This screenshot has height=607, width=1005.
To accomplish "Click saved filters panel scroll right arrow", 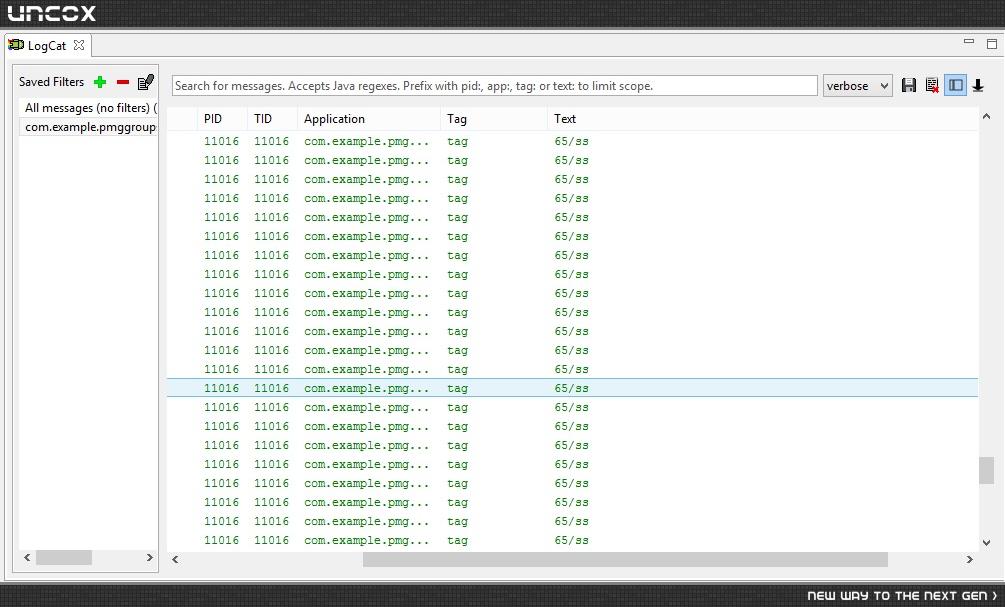I will click(149, 558).
